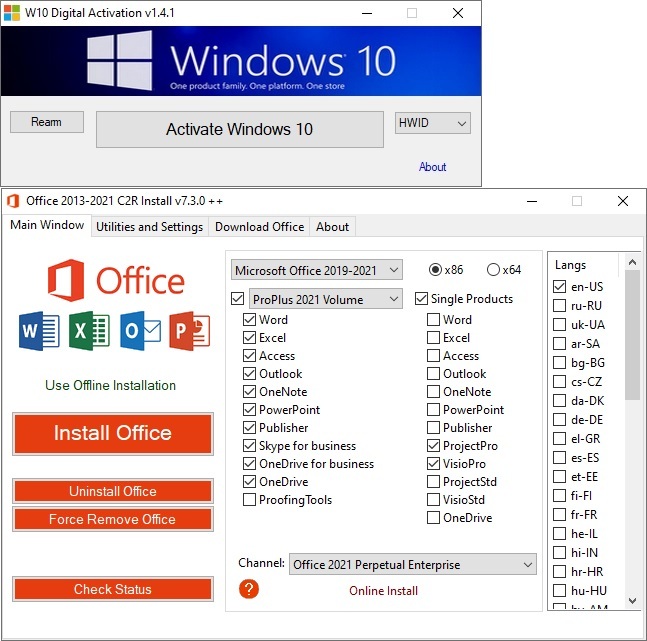Click the Outlook app icon under Office logo

[x=140, y=331]
